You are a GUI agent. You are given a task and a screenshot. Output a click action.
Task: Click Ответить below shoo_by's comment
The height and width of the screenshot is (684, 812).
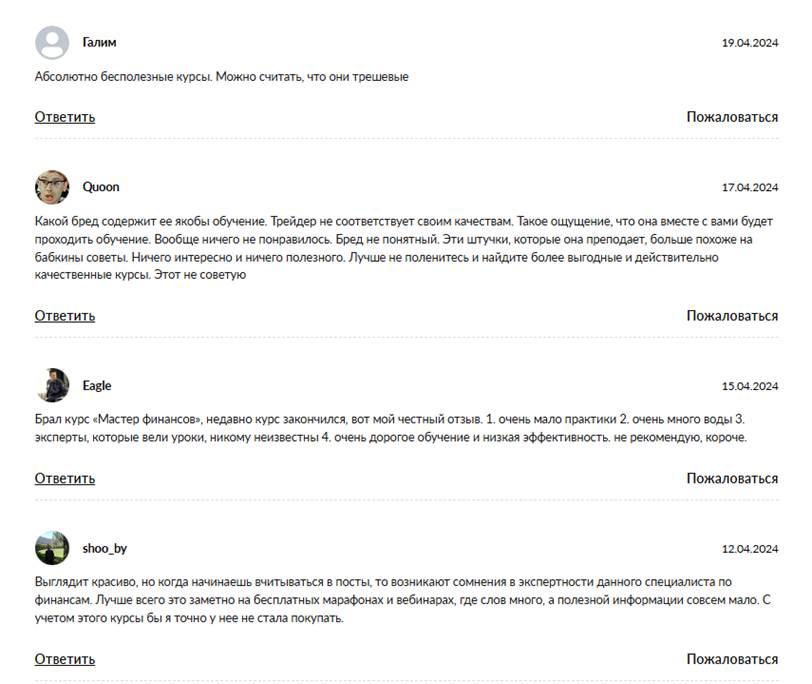point(65,659)
